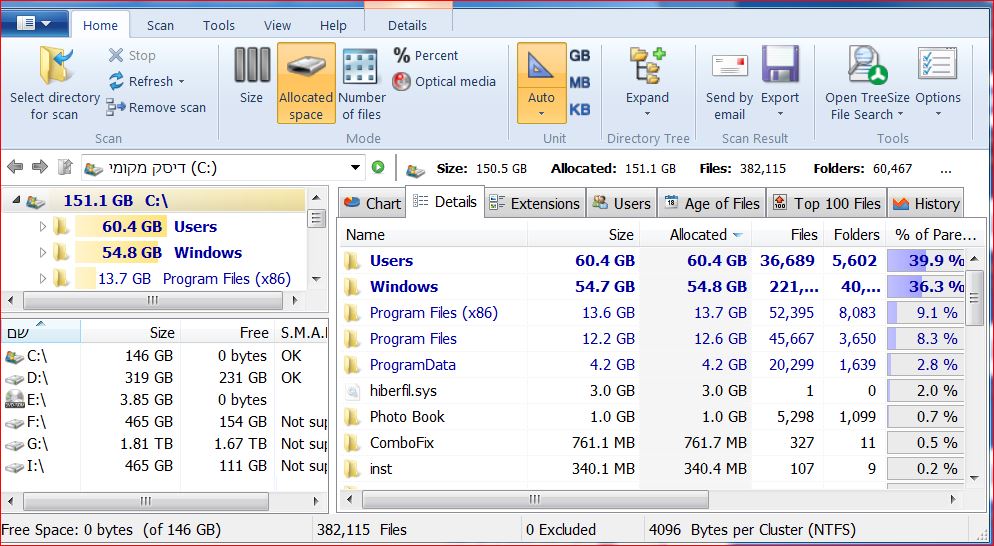Open the Export dropdown
Image resolution: width=994 pixels, height=546 pixels.
pyautogui.click(x=780, y=83)
